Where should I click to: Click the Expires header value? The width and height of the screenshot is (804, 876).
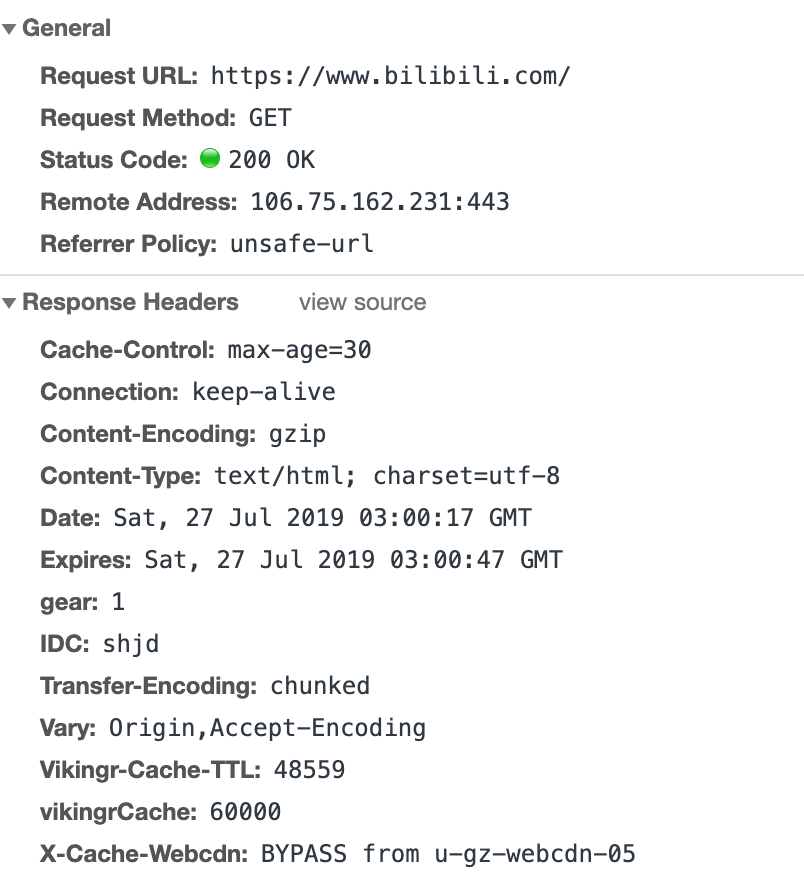pos(354,560)
